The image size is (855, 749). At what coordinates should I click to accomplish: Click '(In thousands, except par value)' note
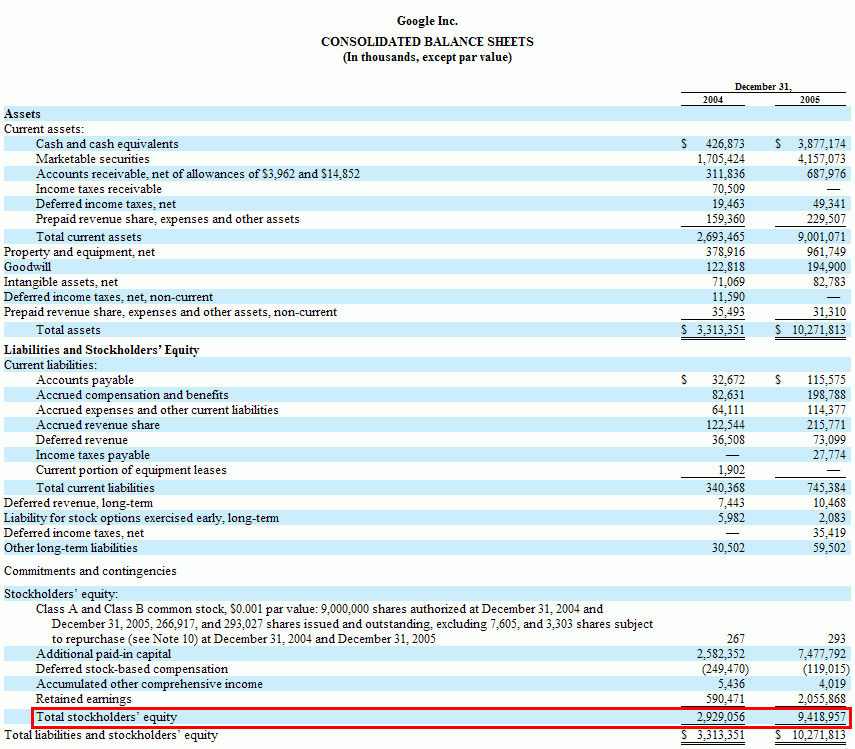coord(427,57)
